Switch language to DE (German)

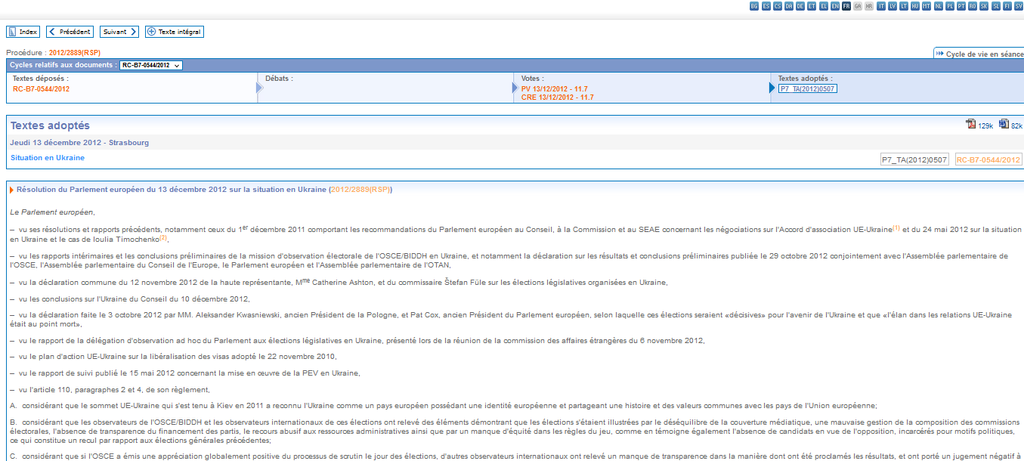click(800, 6)
